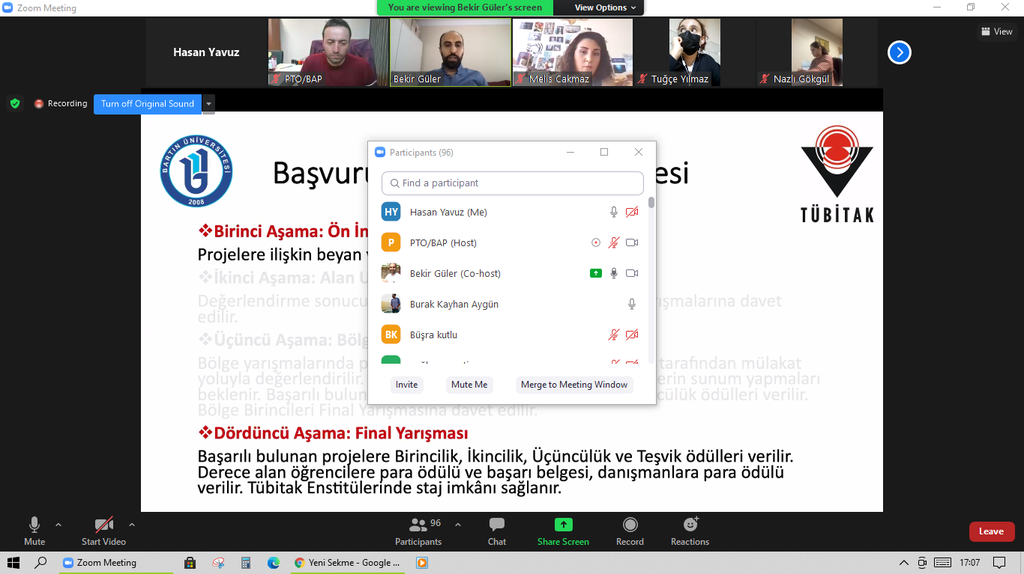
Task: Click the Invite button
Action: pyautogui.click(x=406, y=385)
